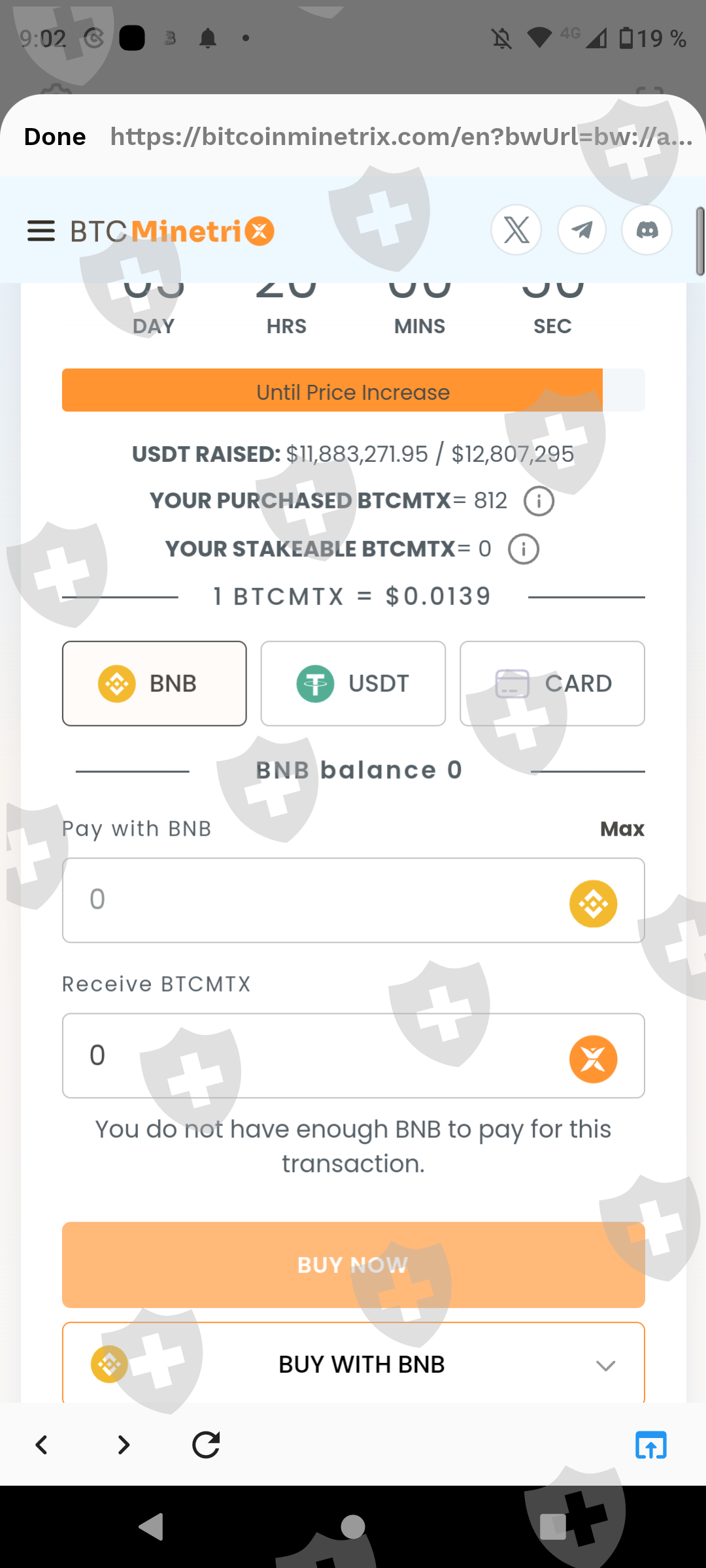
Task: Click info icon beside purchased BTCMTX
Action: (539, 502)
